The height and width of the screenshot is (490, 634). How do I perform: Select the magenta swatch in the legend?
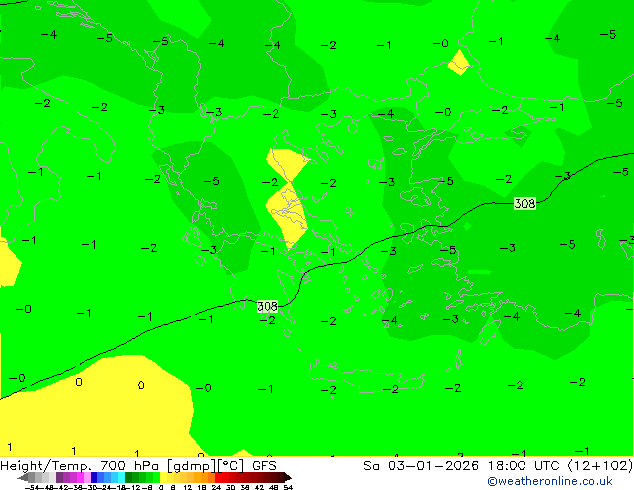coord(80,477)
